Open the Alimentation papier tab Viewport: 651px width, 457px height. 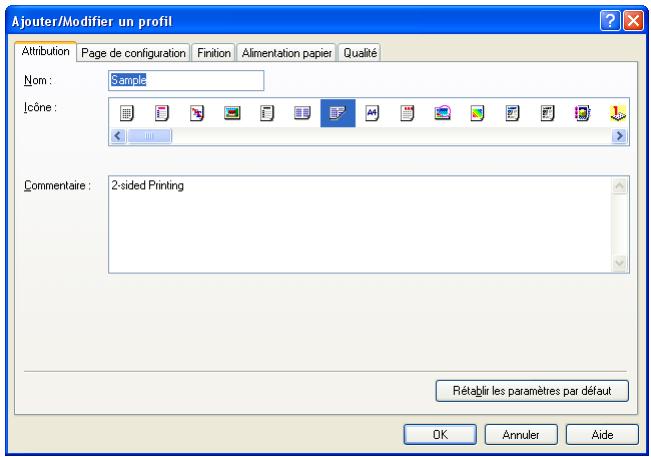(286, 53)
